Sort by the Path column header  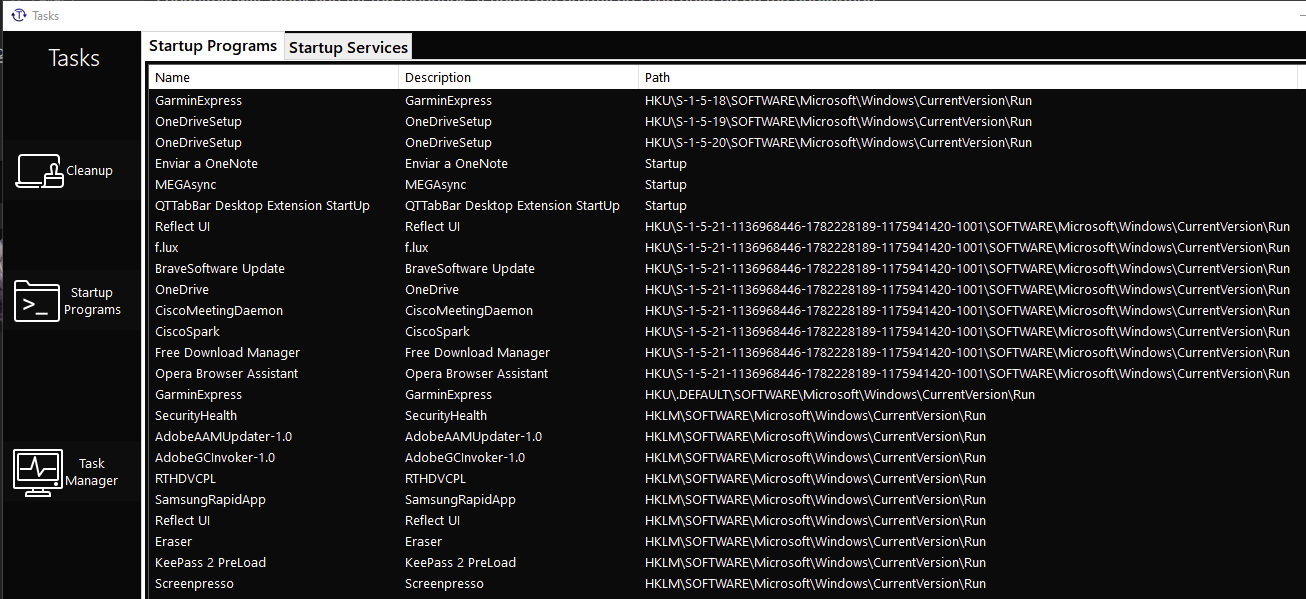(968, 77)
